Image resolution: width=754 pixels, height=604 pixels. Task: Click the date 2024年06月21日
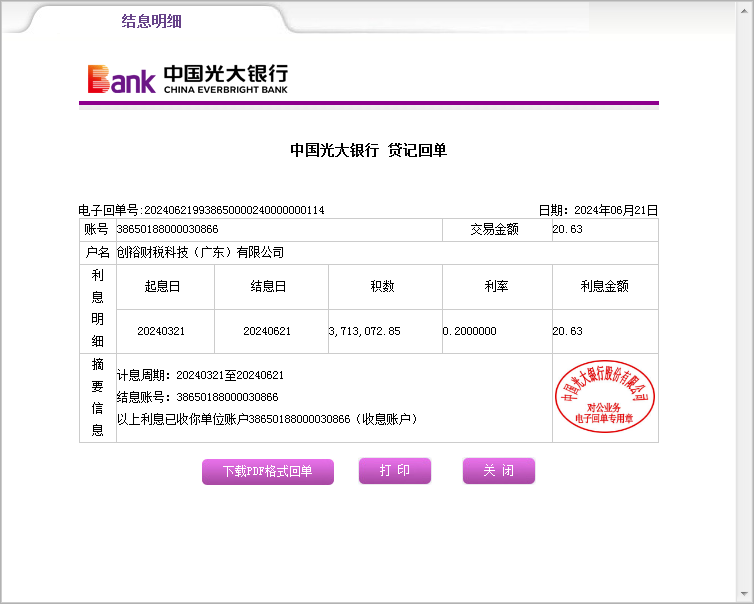616,210
